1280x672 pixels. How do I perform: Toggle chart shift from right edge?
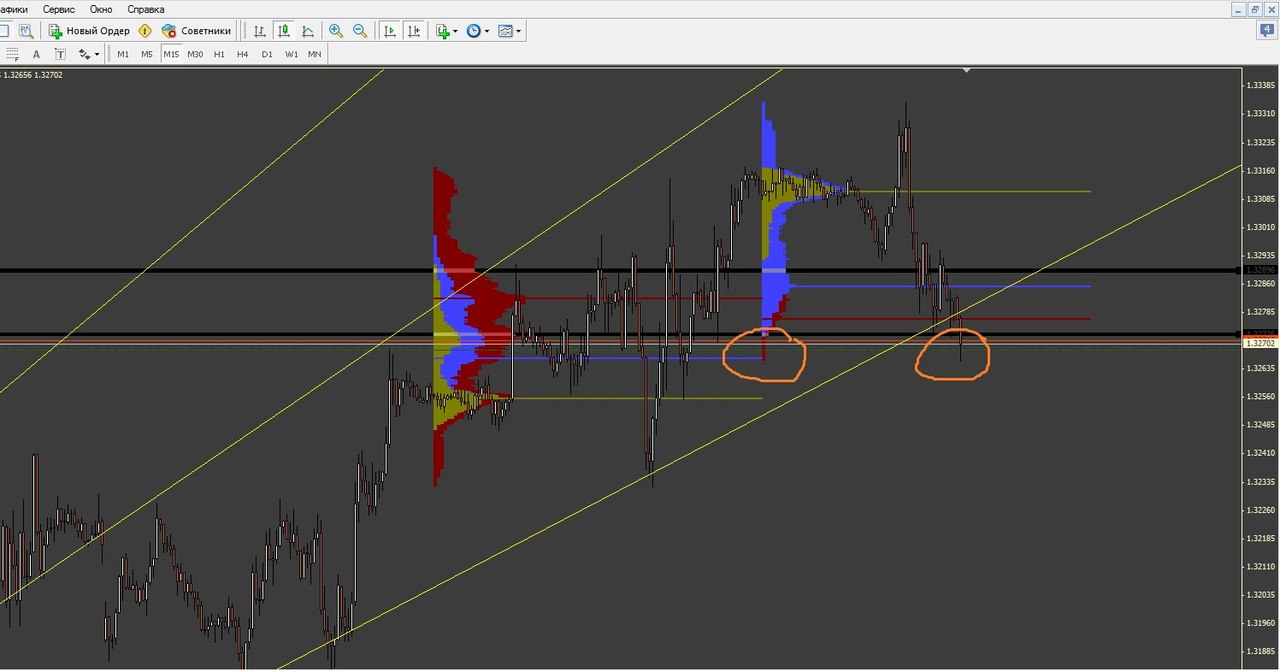point(414,31)
